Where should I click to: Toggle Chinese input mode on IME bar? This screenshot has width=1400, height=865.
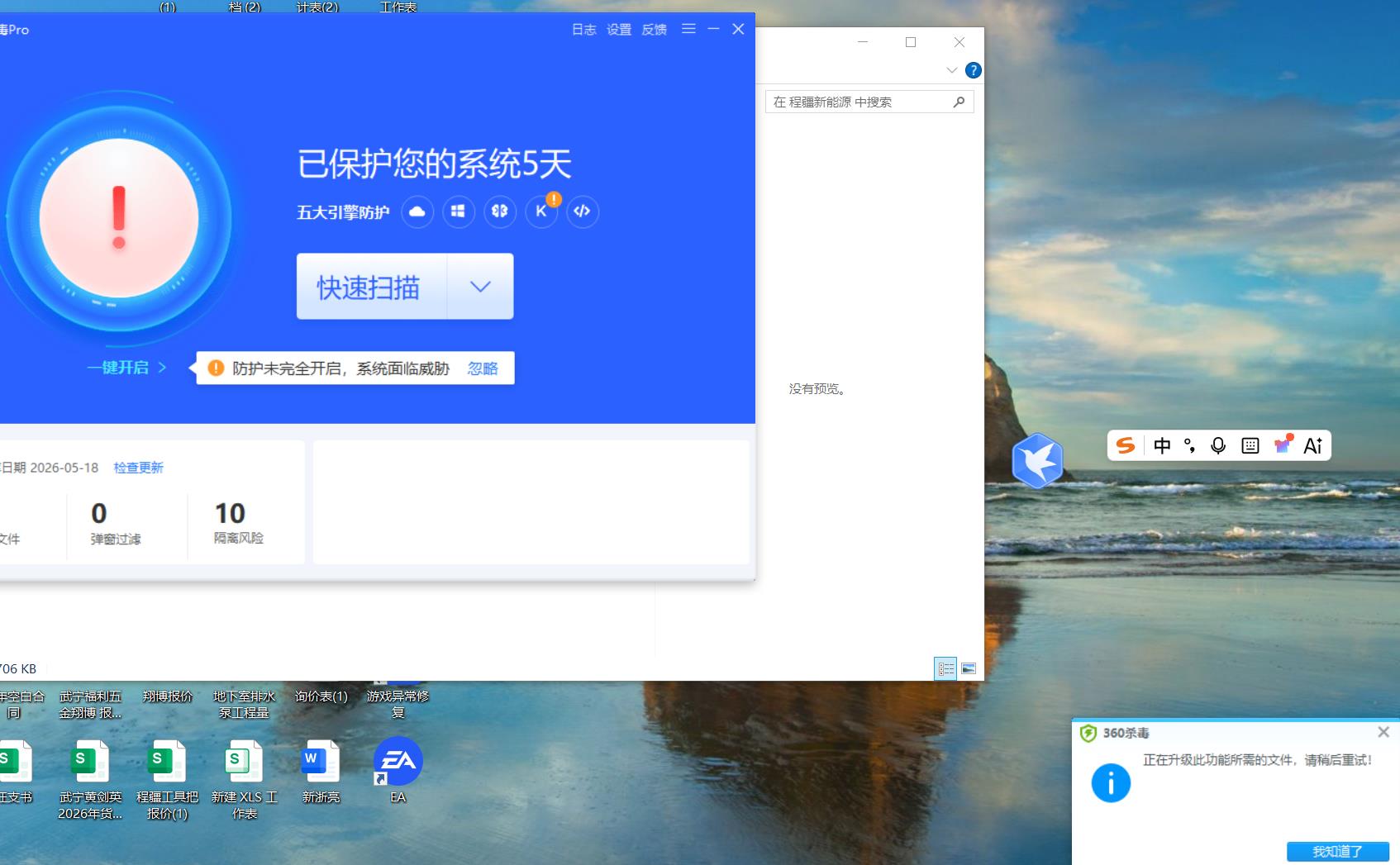click(x=1162, y=446)
